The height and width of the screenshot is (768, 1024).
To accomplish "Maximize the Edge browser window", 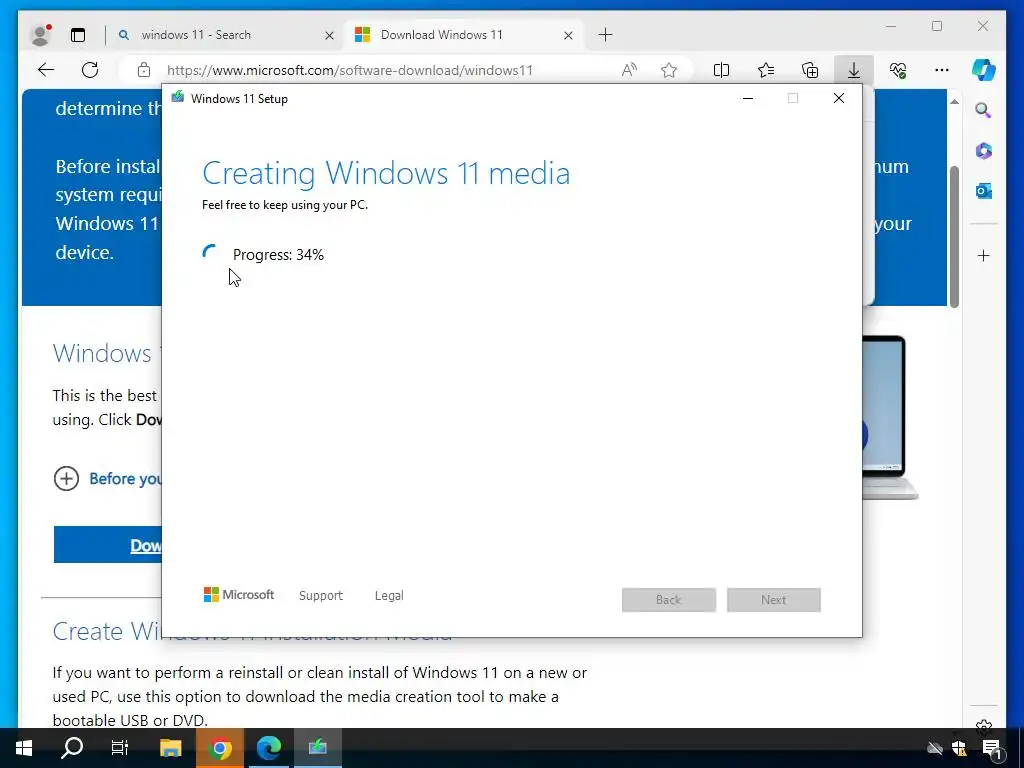I will click(936, 26).
